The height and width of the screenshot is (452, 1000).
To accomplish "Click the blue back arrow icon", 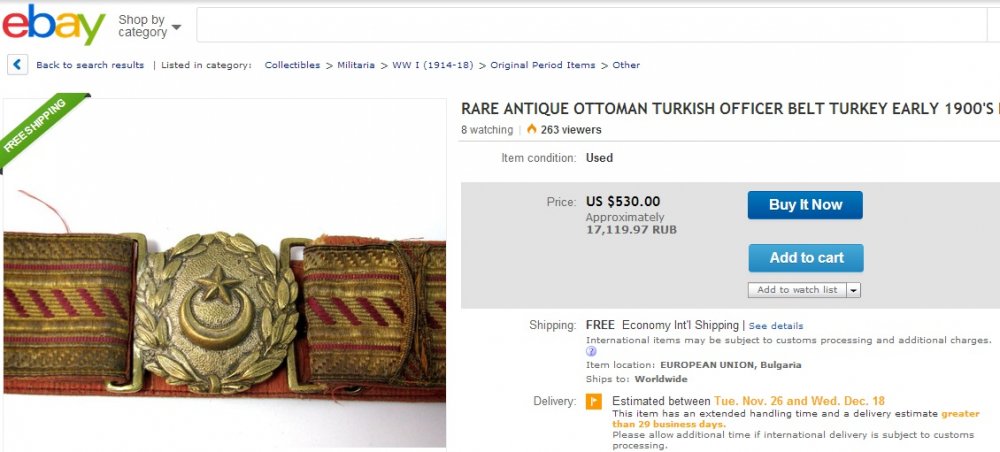I will [17, 64].
